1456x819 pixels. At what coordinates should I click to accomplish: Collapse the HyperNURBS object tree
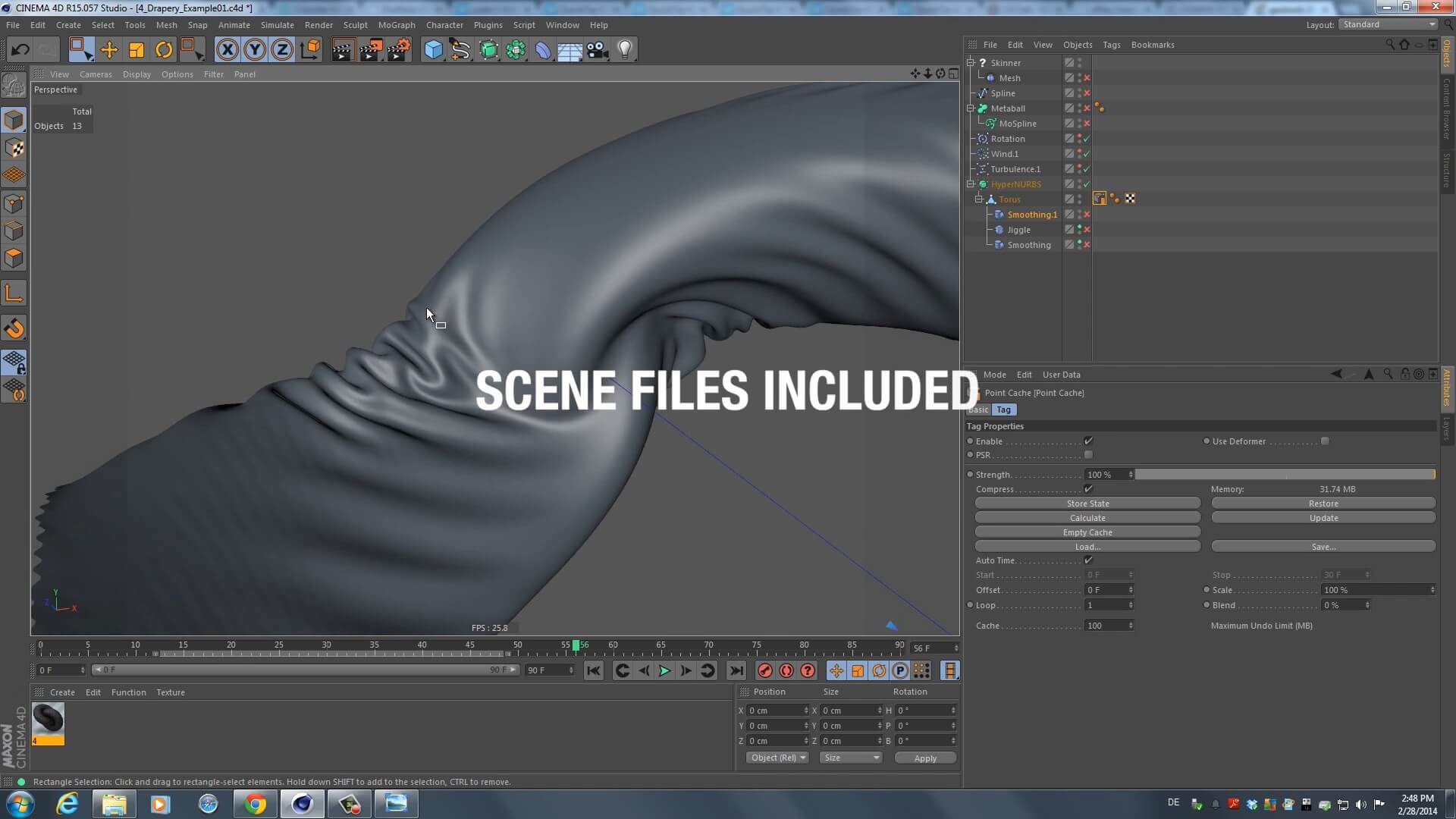[x=971, y=184]
